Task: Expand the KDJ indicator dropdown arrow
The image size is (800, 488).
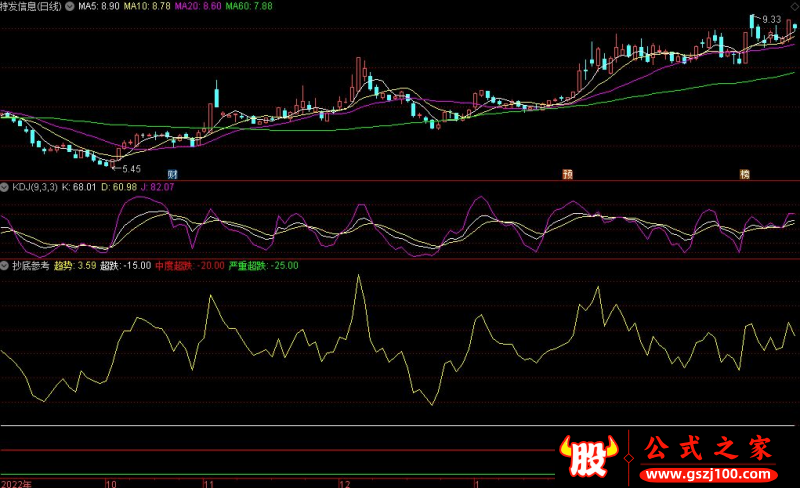Action: tap(5, 187)
